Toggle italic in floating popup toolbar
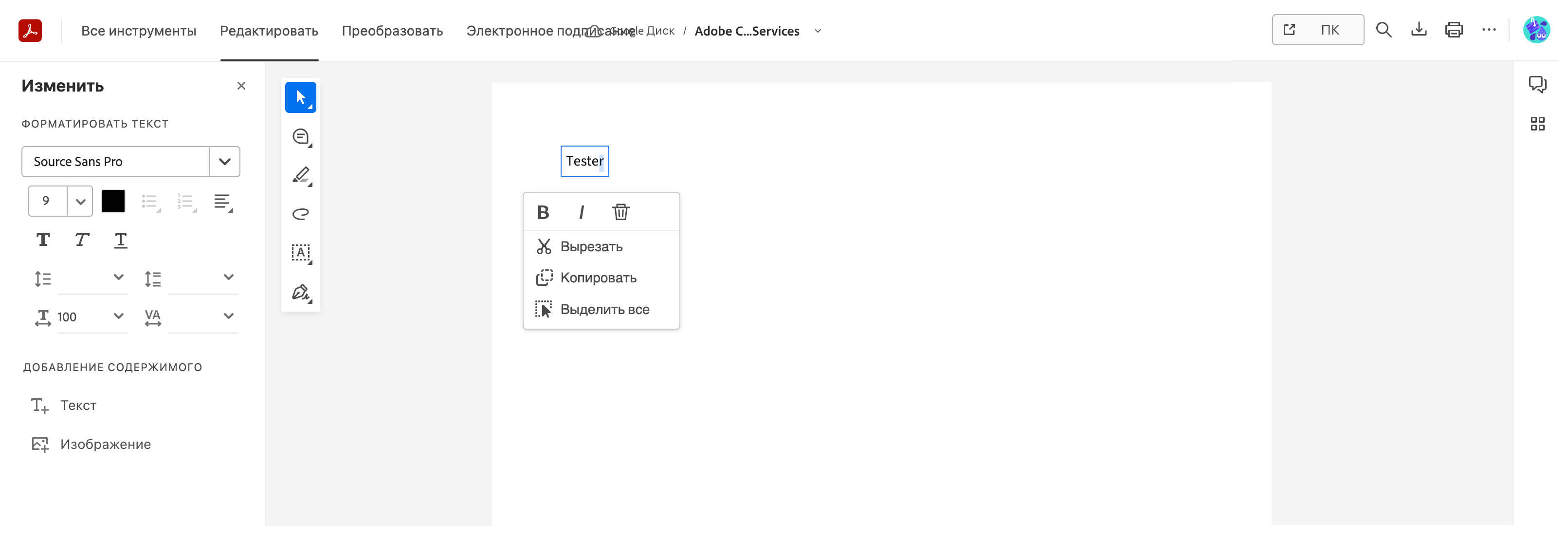Viewport: 1568px width, 557px height. click(x=581, y=212)
